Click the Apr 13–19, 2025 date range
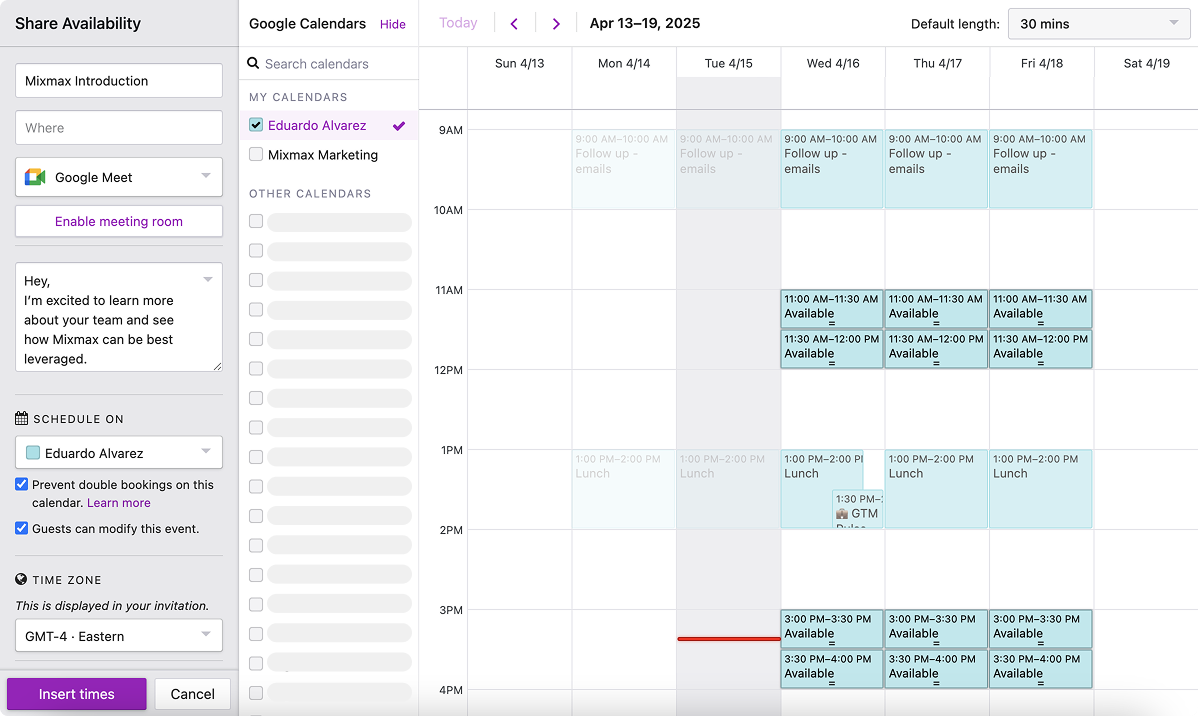The width and height of the screenshot is (1198, 716). pos(645,23)
